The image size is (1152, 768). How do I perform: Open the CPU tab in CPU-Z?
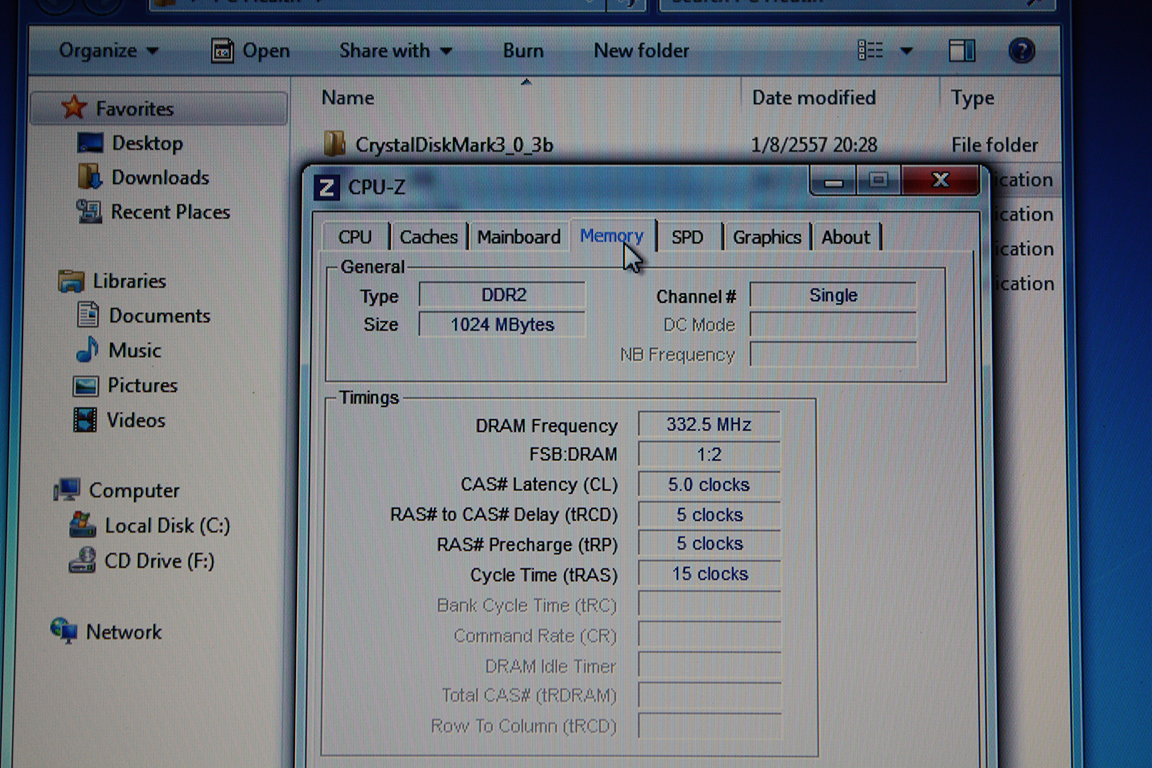355,237
